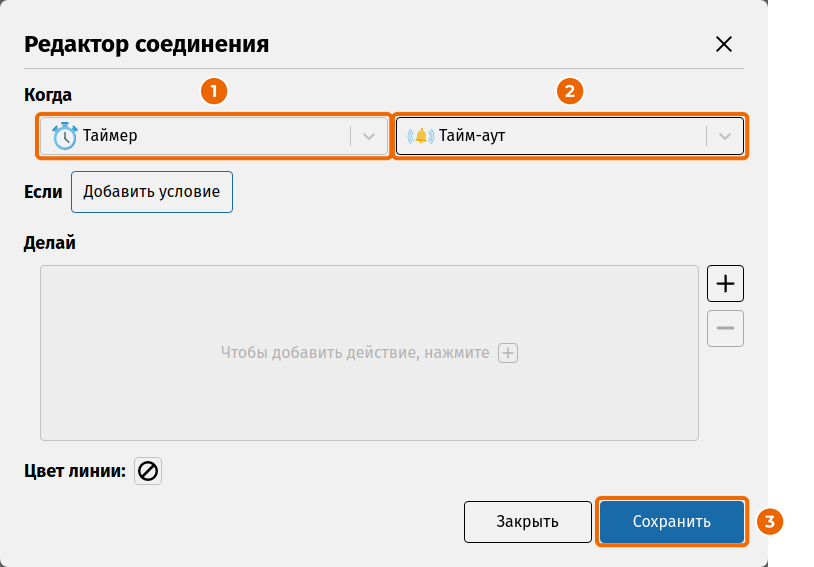Image resolution: width=814 pixels, height=567 pixels.
Task: Click the Цвет линии label
Action: pos(75,471)
